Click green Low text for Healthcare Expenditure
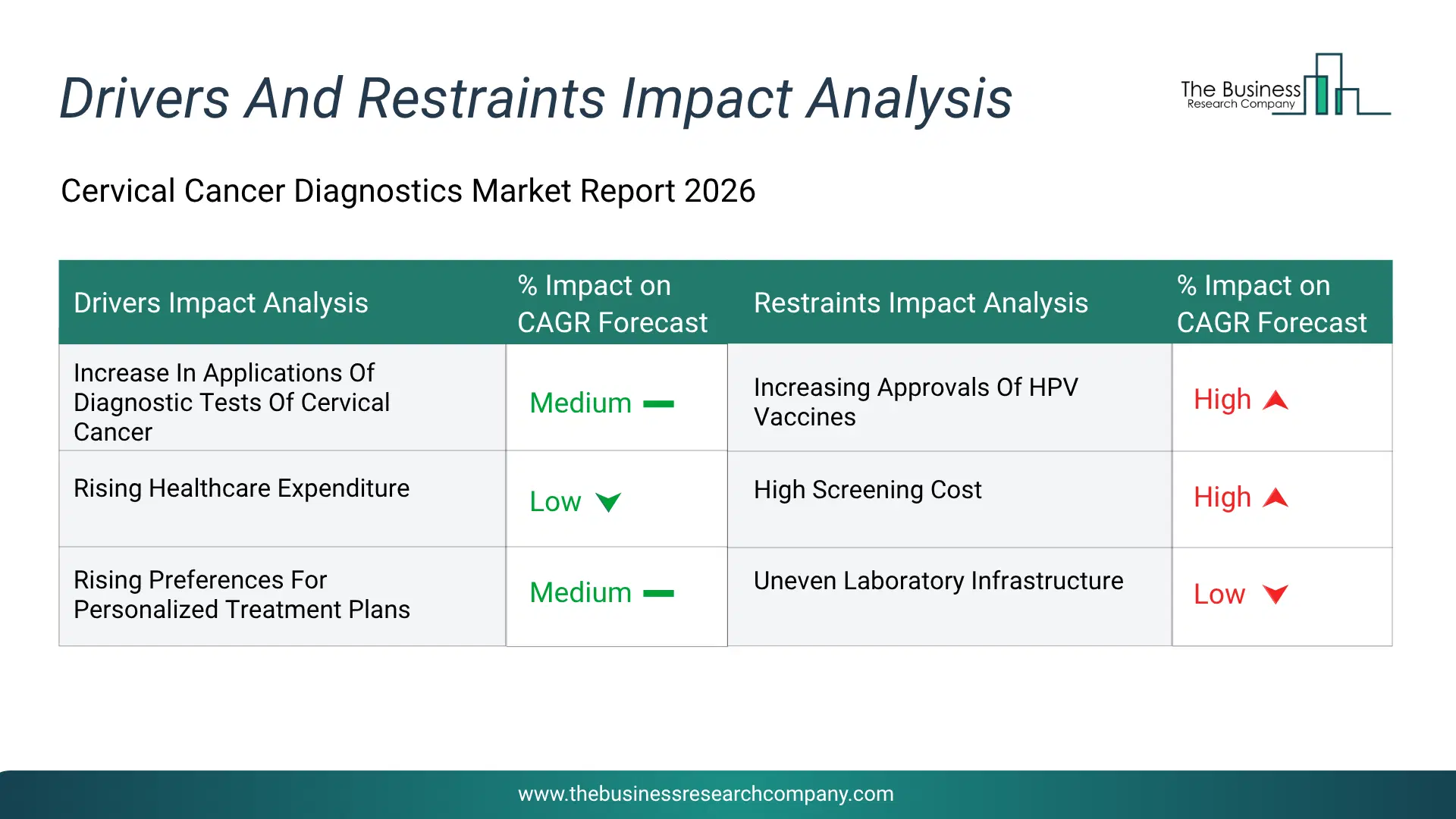1456x819 pixels. point(555,502)
